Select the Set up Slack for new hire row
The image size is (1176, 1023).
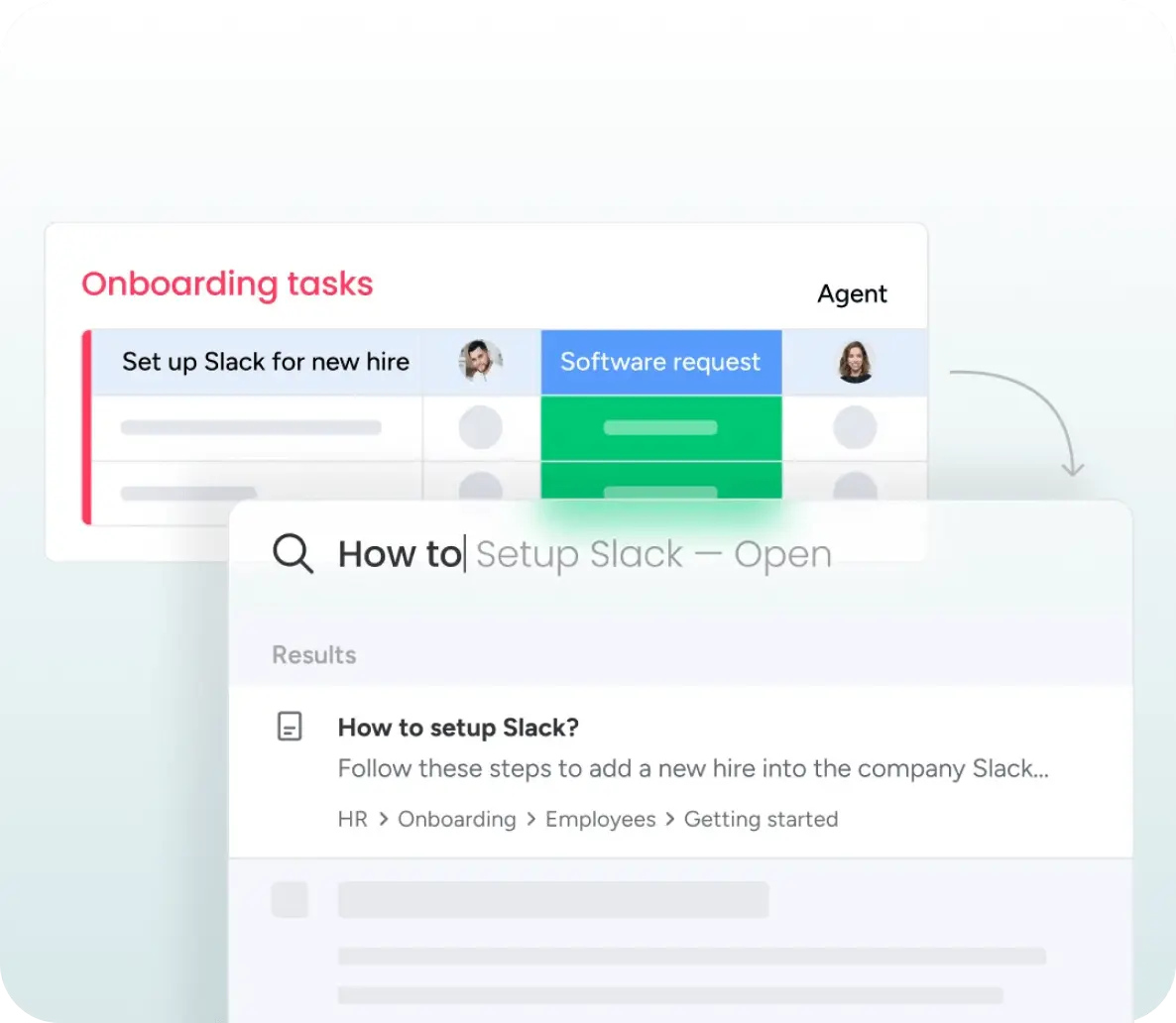point(504,362)
